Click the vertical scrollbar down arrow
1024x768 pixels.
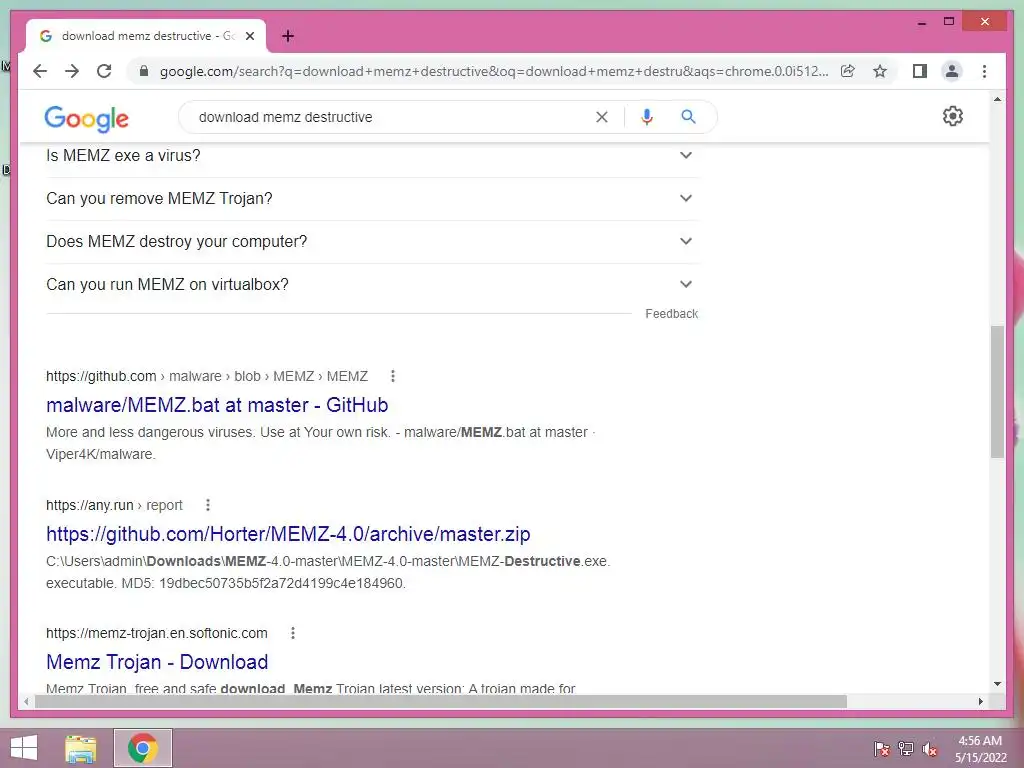pos(997,684)
